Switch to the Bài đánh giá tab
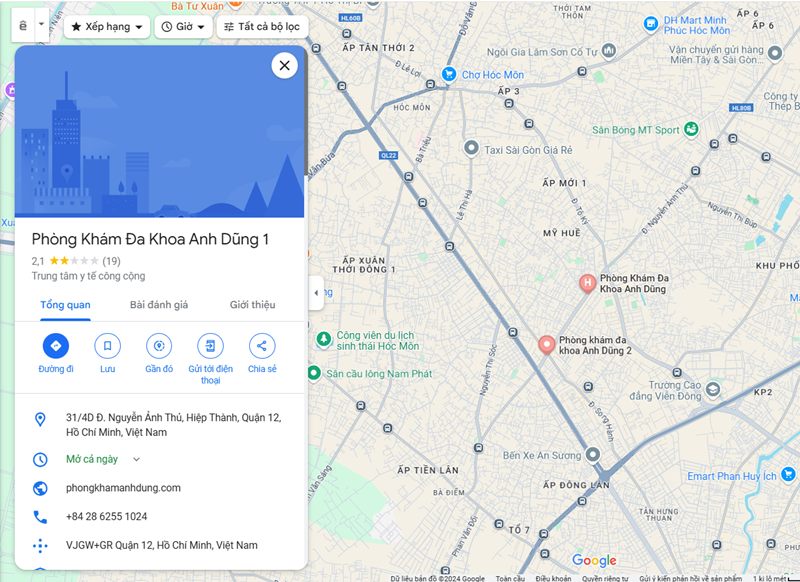800x582 pixels. pos(159,305)
